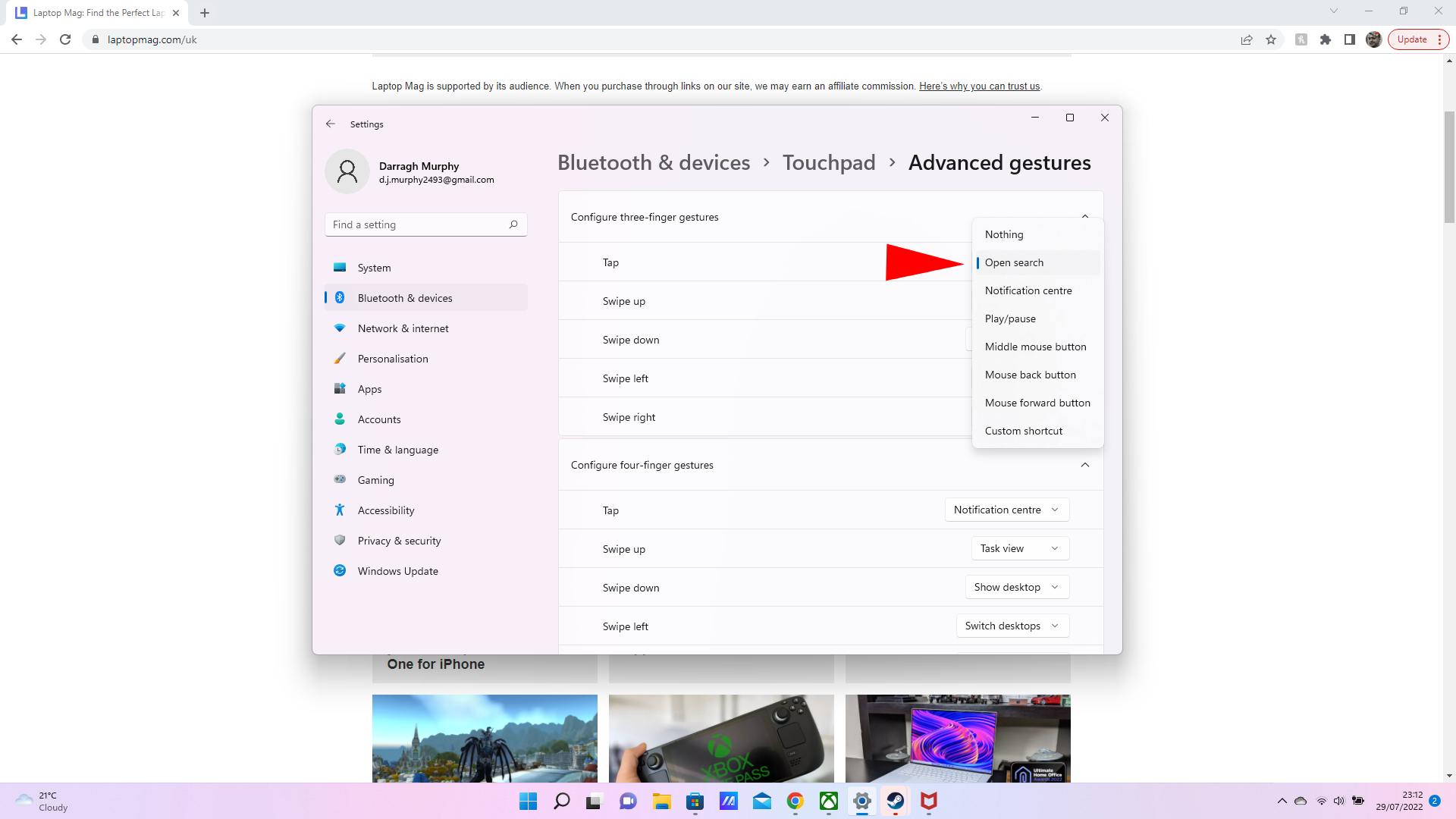Viewport: 1456px width, 819px height.
Task: Click the Network & internet icon
Action: [340, 327]
